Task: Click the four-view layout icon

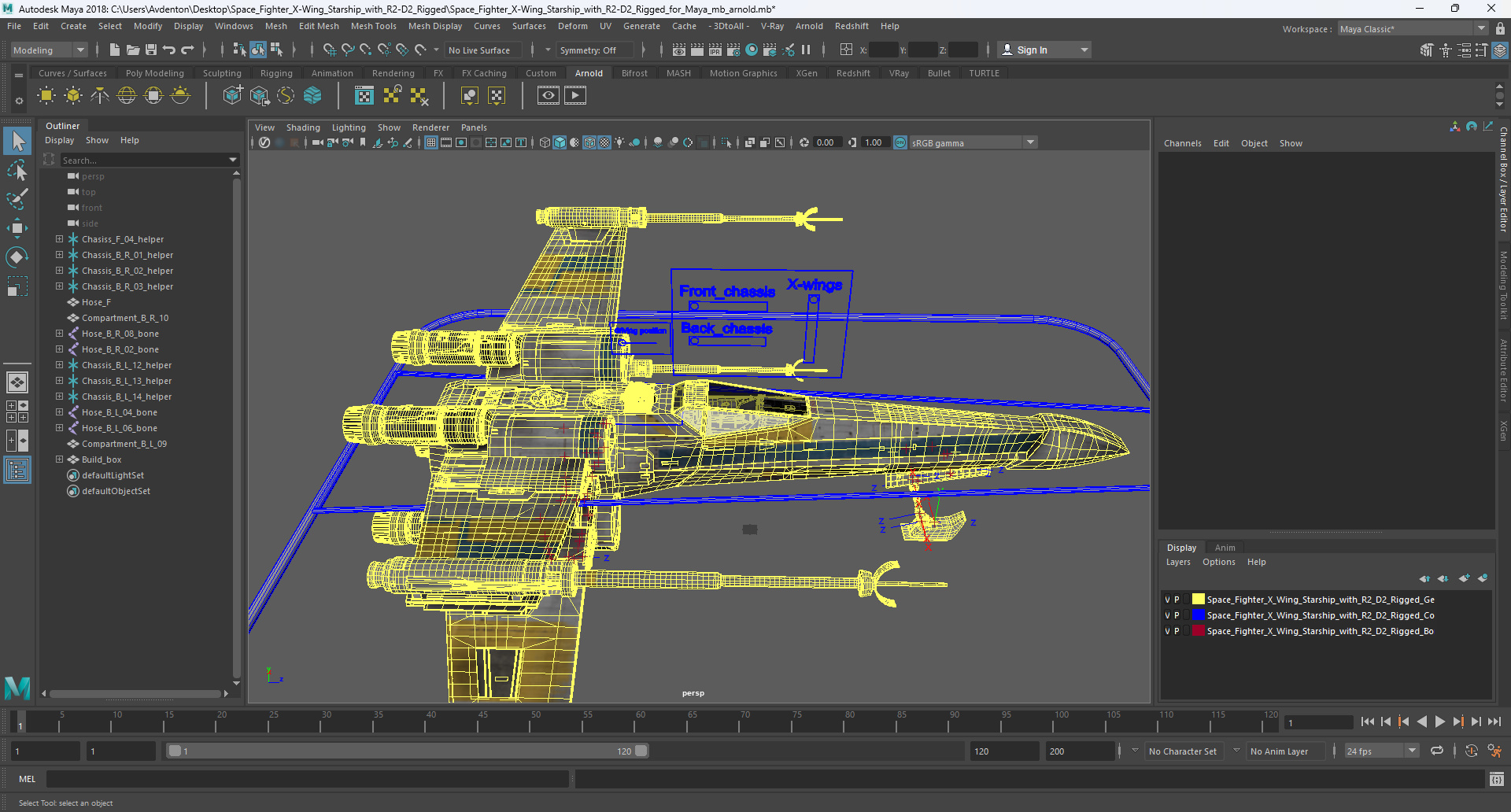Action: [17, 412]
